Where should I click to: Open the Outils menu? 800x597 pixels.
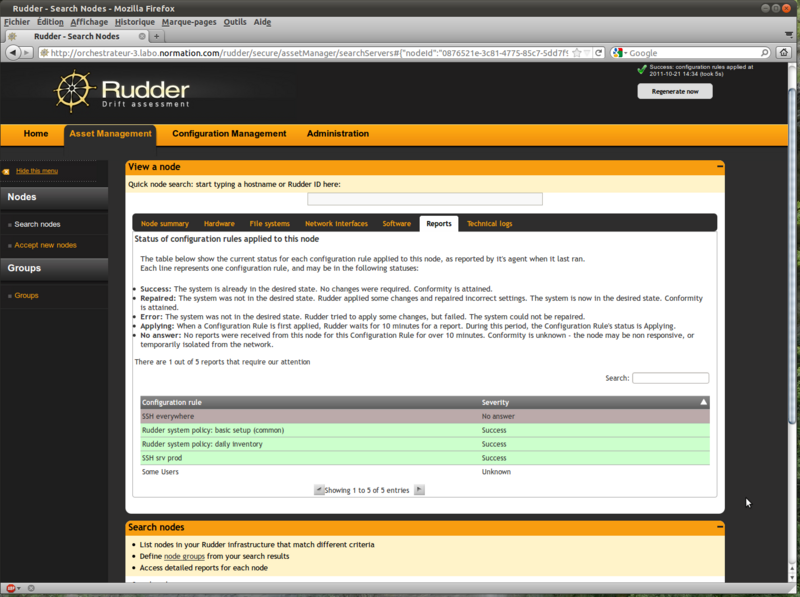pos(235,22)
